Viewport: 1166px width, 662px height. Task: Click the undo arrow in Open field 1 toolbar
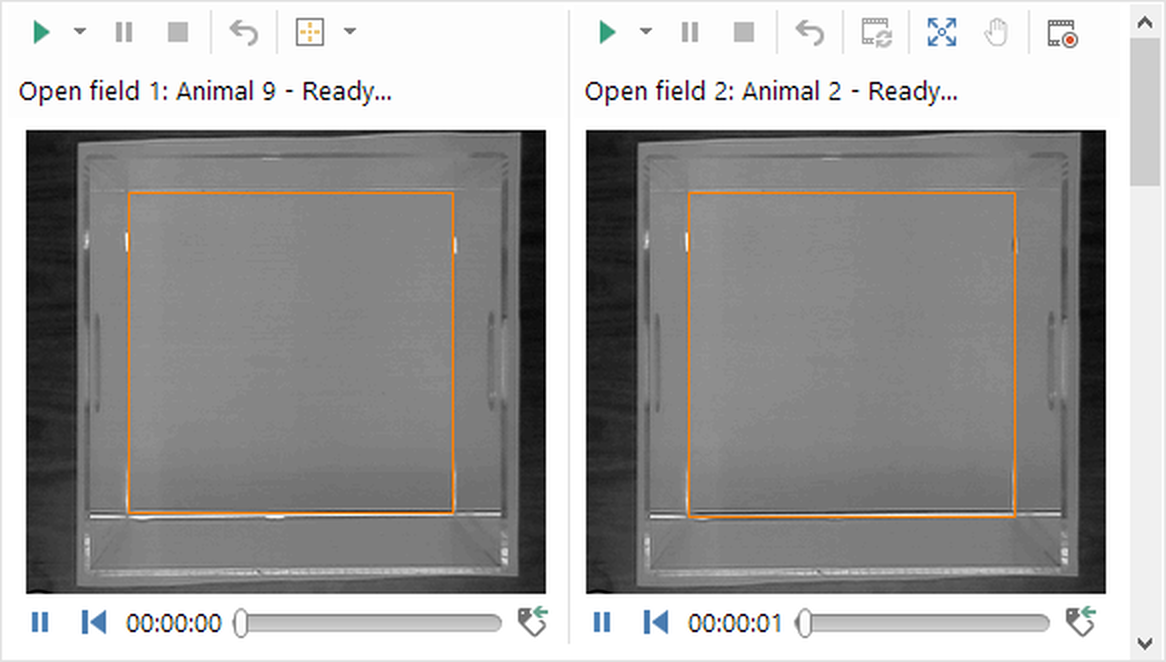[x=243, y=32]
